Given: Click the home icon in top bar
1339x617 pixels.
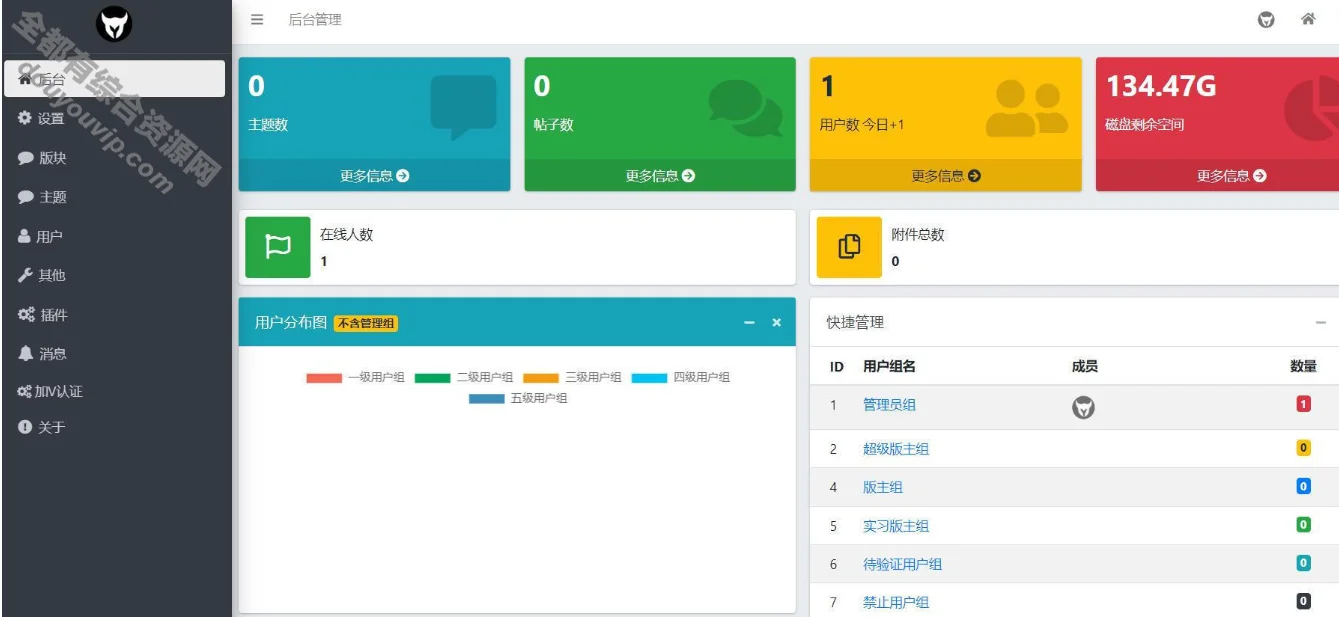Looking at the screenshot, I should [1309, 18].
